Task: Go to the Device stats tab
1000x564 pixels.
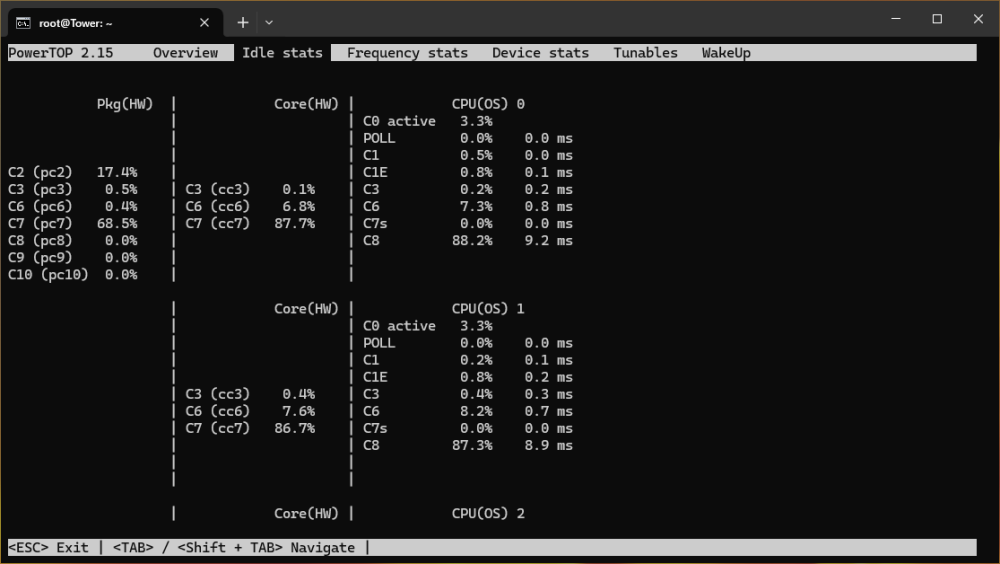Action: pyautogui.click(x=540, y=53)
